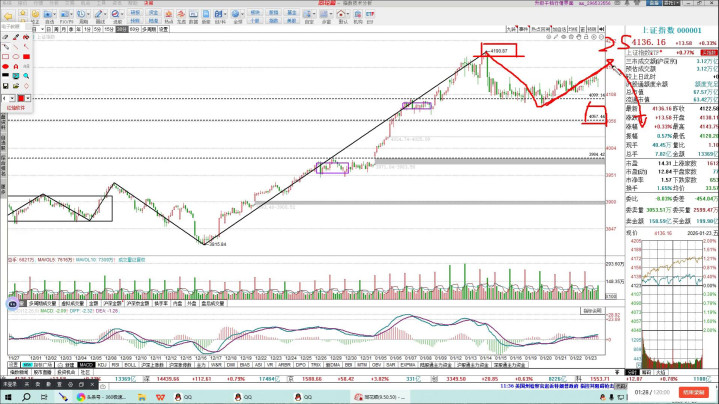Click the eye icon above the chart
Image resolution: width=719 pixels, height=404 pixels.
(x=564, y=37)
